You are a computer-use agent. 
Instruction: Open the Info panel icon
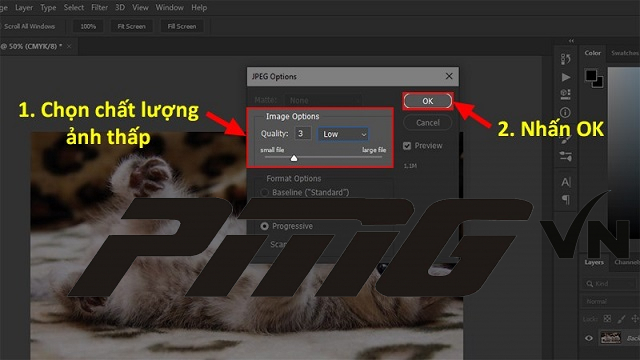pyautogui.click(x=566, y=112)
